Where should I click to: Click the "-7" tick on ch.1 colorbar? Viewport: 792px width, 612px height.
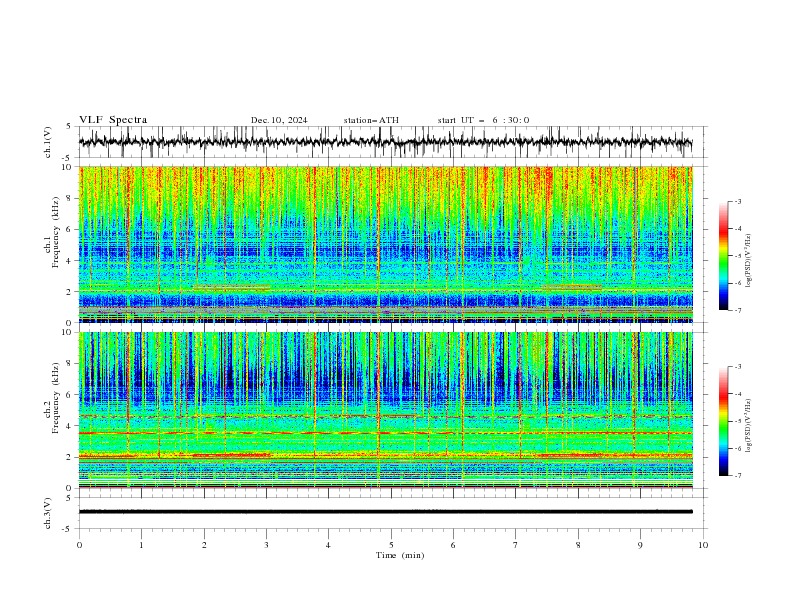point(737,311)
